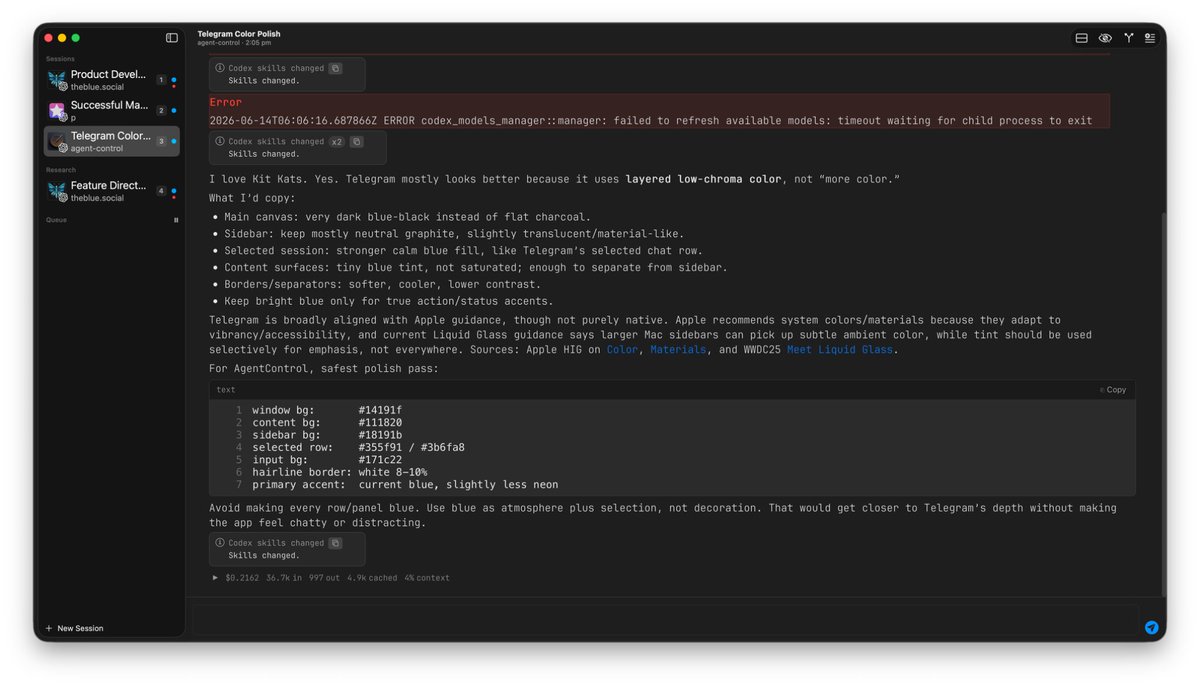Viewport: 1200px width, 686px height.
Task: Click code line sidebar bg: #18191b
Action: point(327,435)
